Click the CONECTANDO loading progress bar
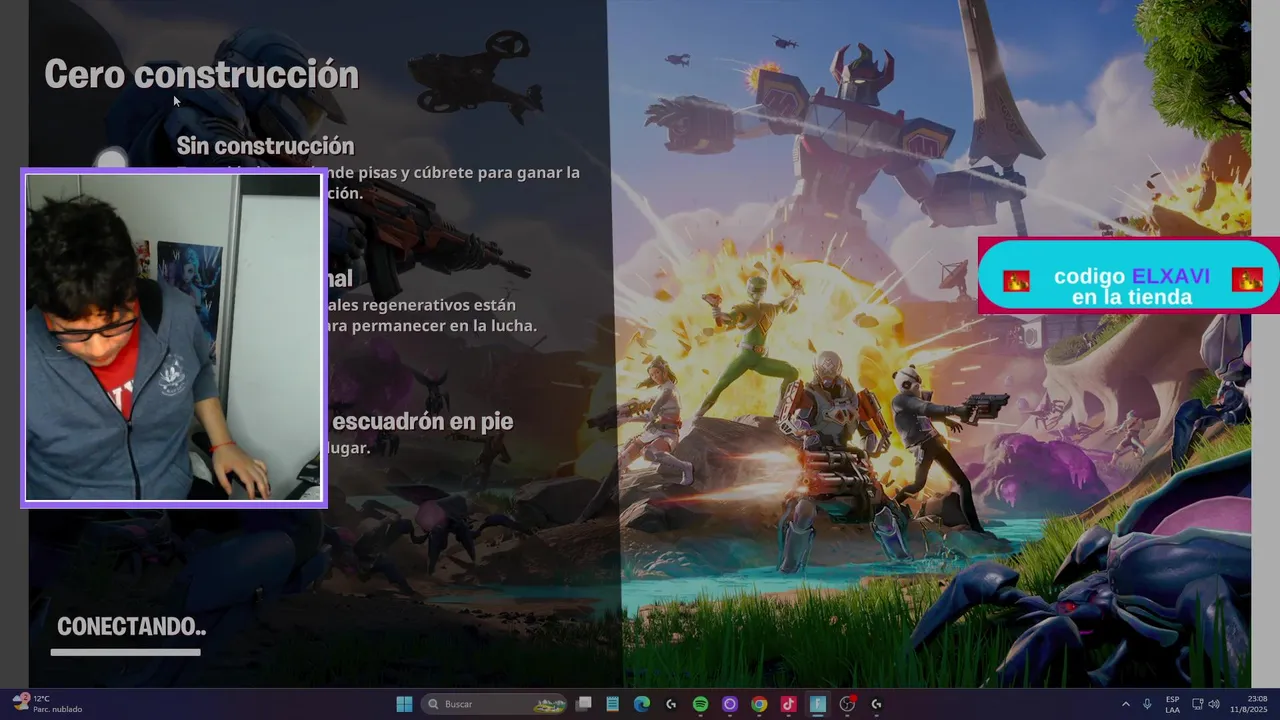 pos(126,652)
